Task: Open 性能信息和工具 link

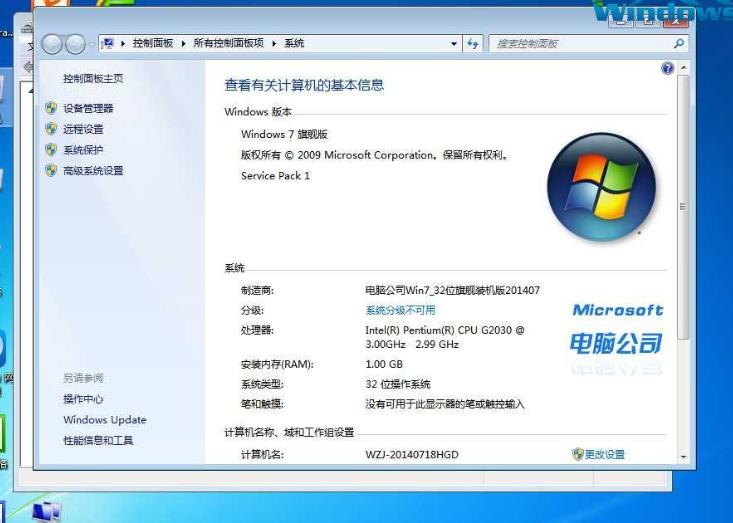Action: tap(98, 440)
